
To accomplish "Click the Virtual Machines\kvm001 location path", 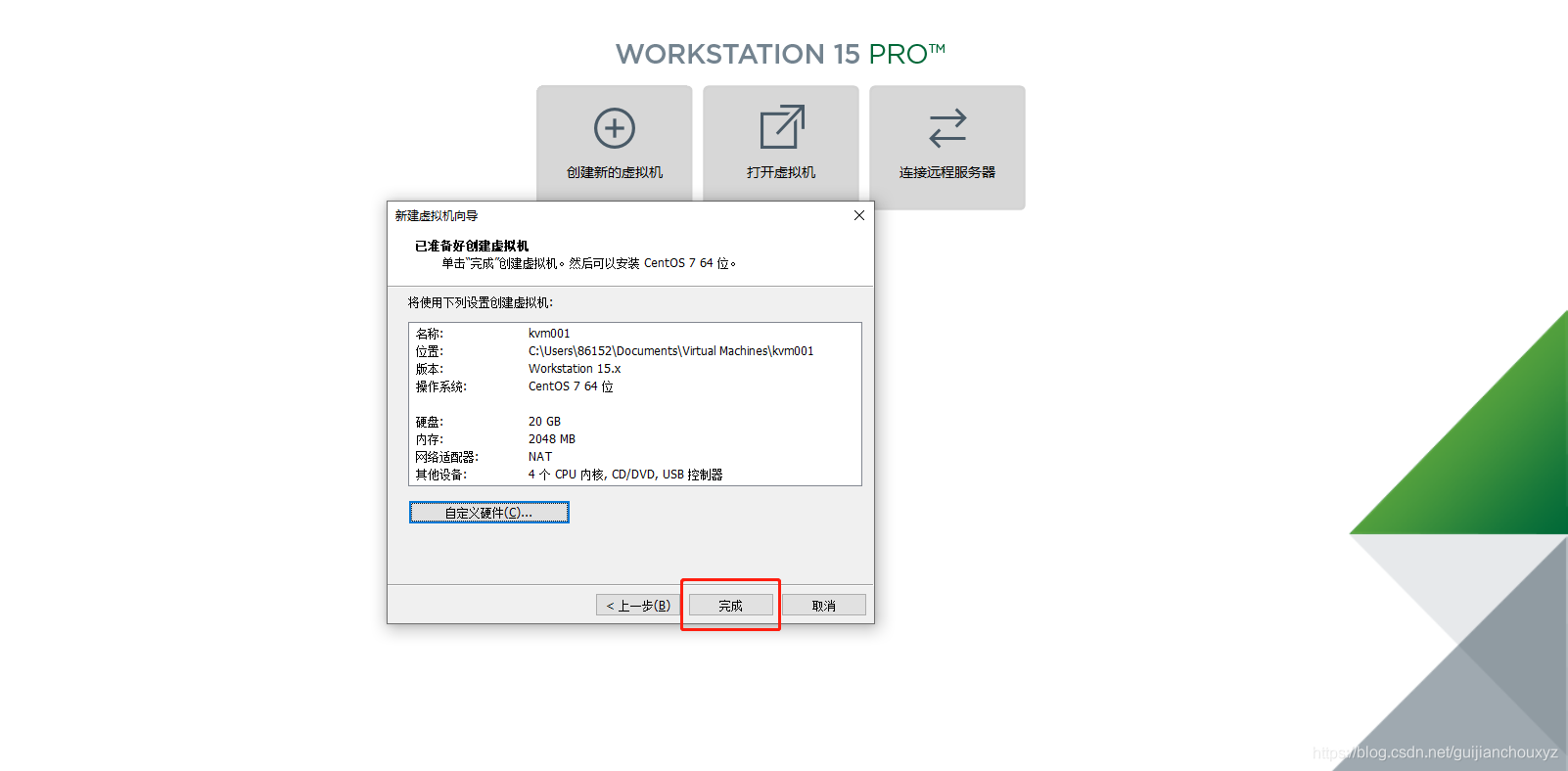I will (x=670, y=351).
